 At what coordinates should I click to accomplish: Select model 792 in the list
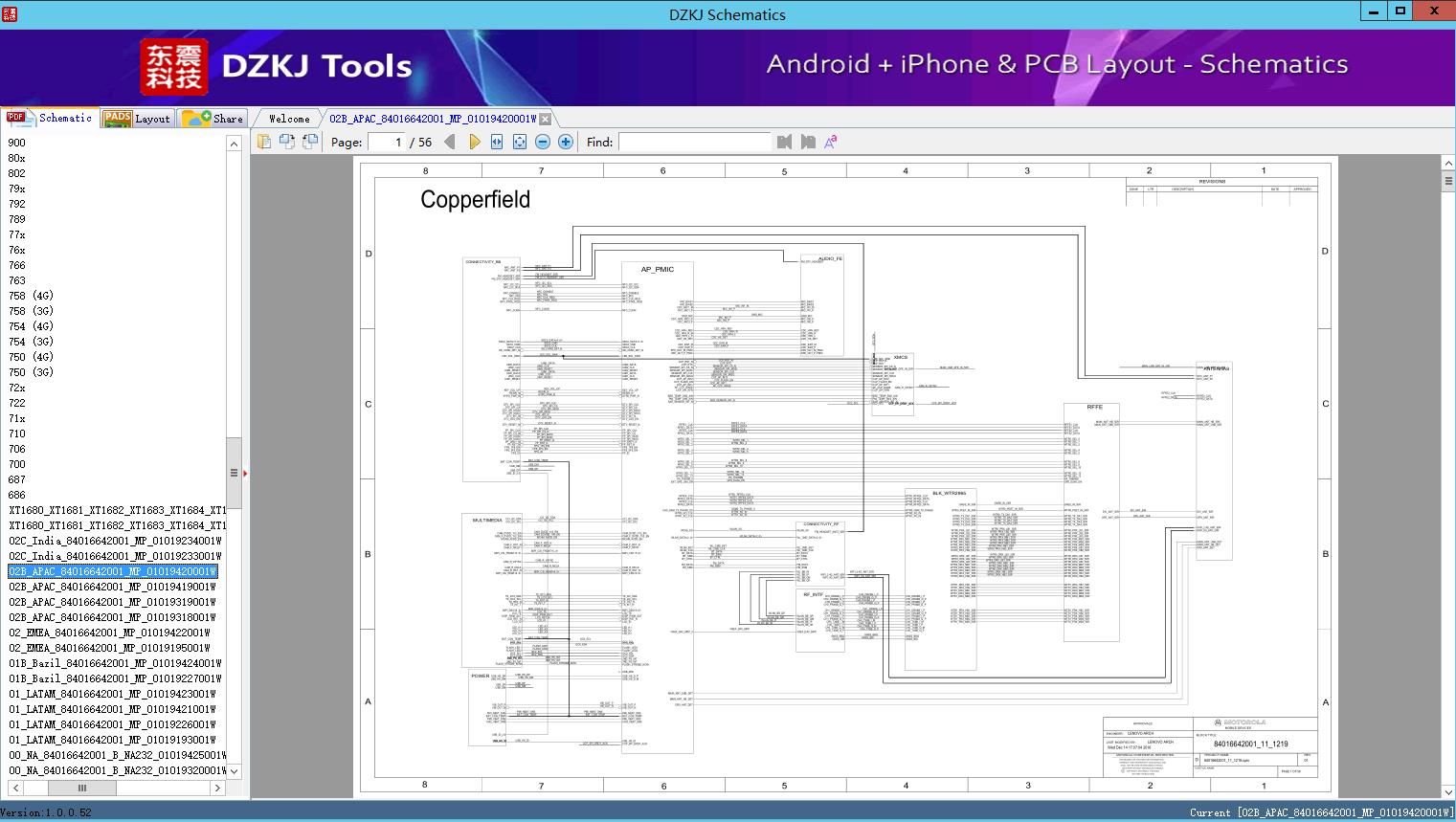click(17, 204)
